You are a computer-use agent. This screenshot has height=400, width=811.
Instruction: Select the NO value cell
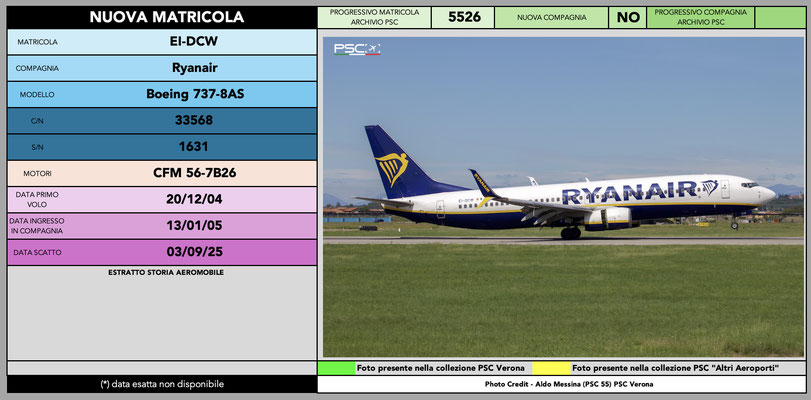pos(628,18)
